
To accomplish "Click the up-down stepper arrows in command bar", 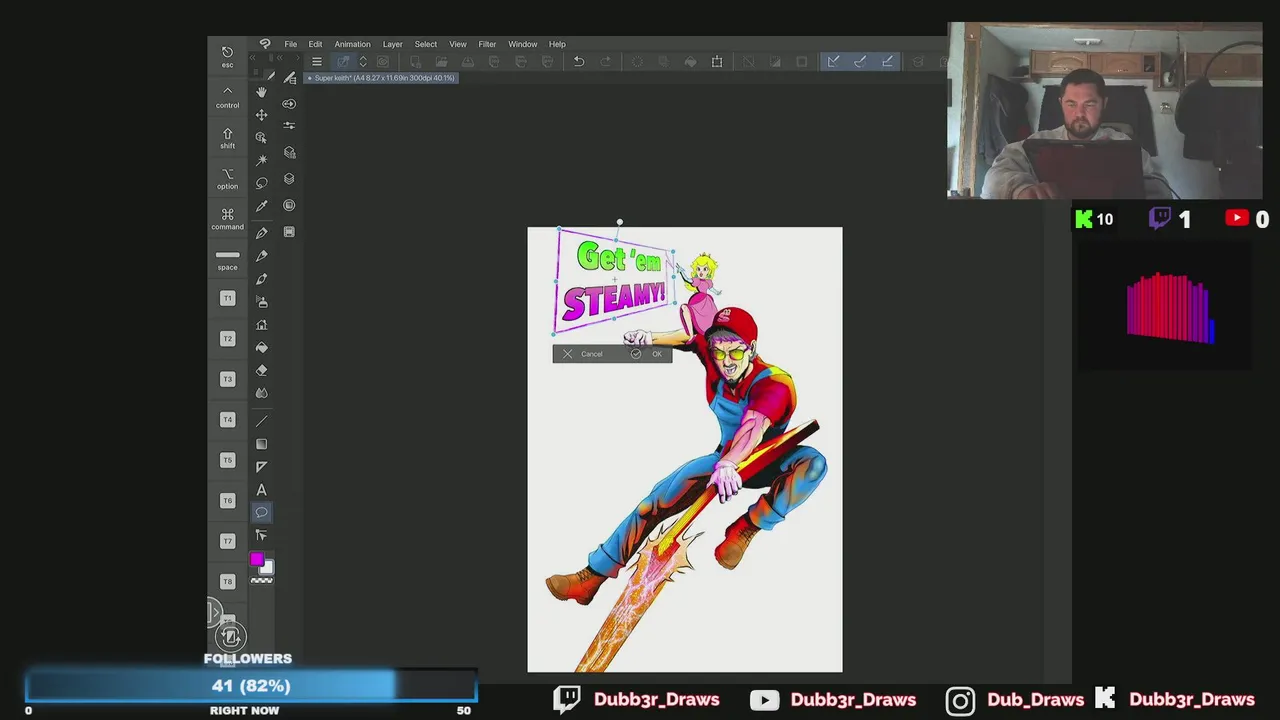I will [x=363, y=62].
